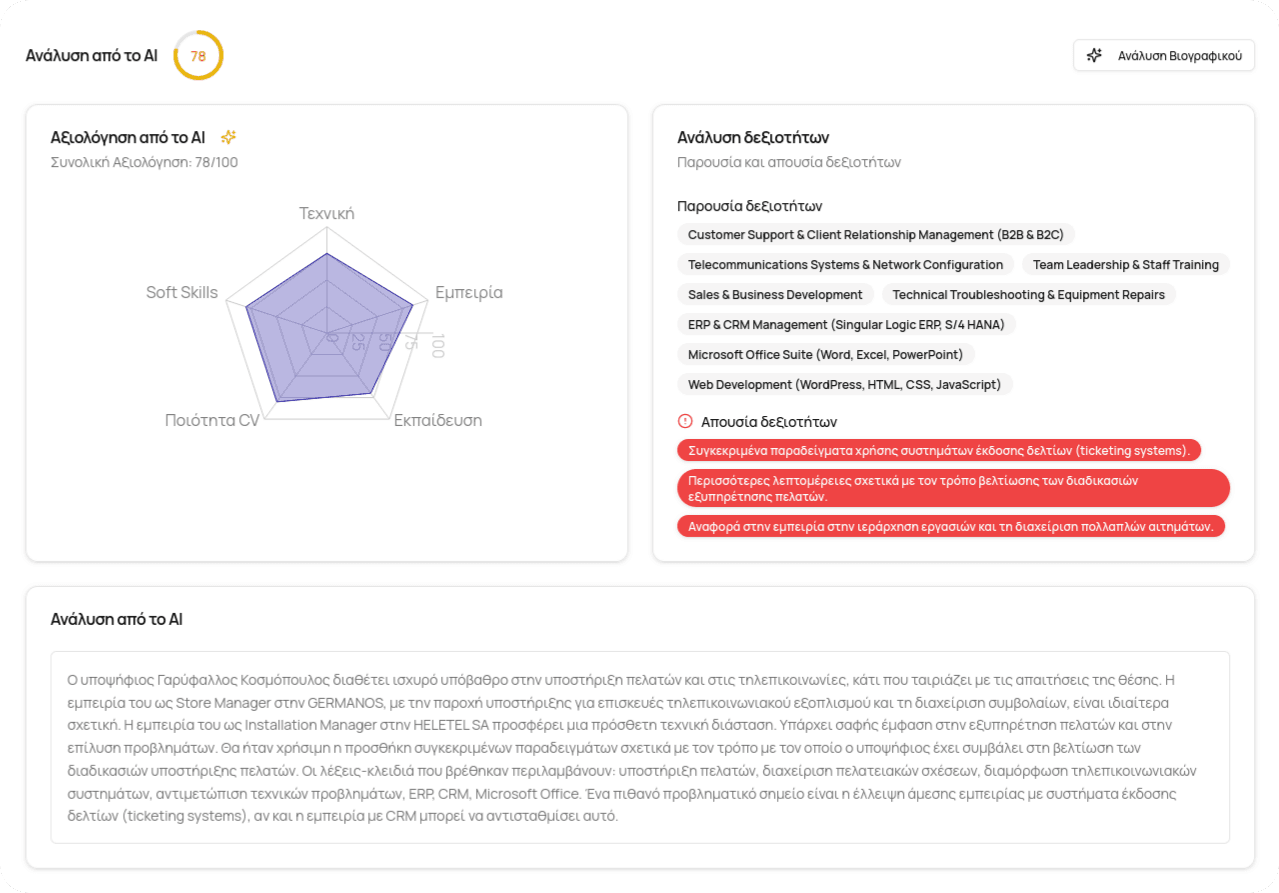
Task: Select the Team Leadership & Staff Training tag
Action: tap(1125, 265)
